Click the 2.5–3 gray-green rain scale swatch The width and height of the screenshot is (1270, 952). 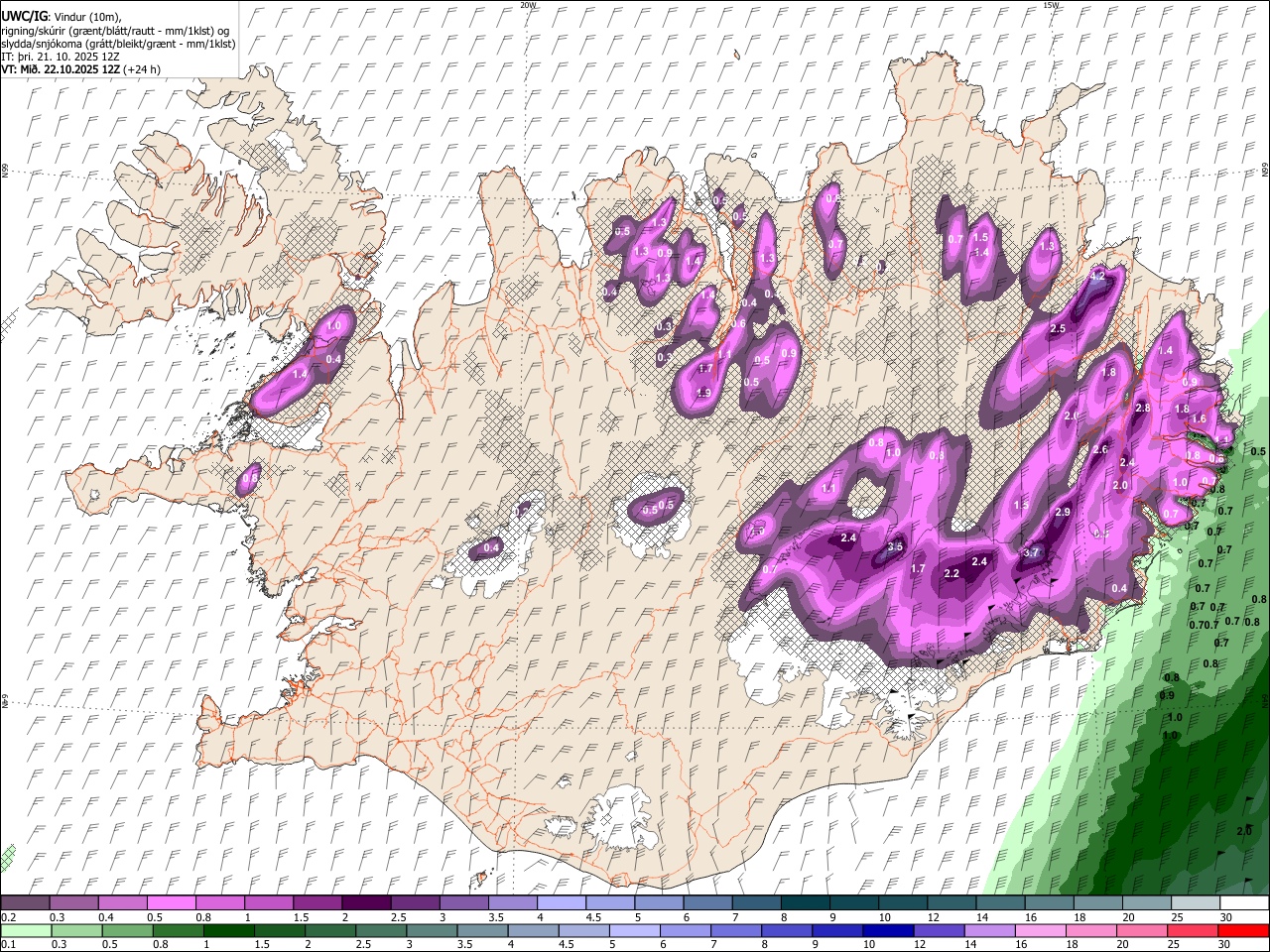point(380,931)
